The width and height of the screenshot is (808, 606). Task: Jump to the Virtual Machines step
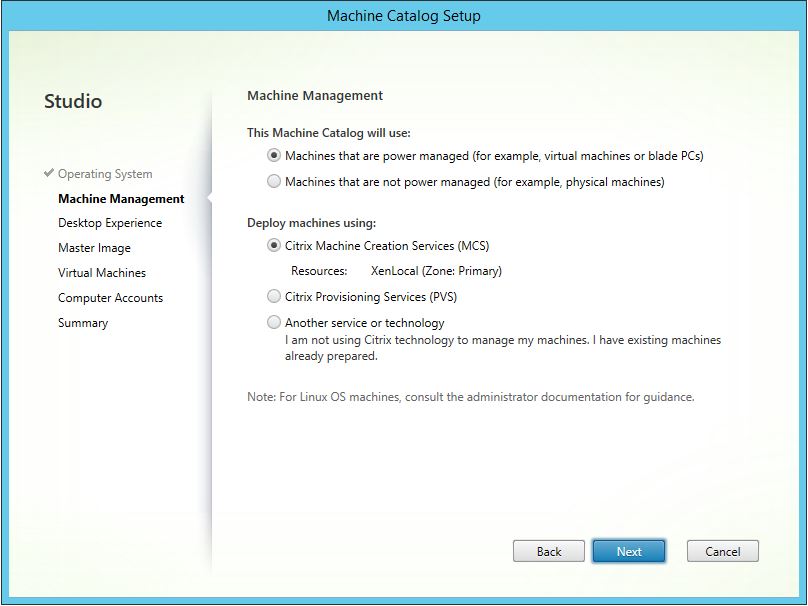pyautogui.click(x=101, y=273)
